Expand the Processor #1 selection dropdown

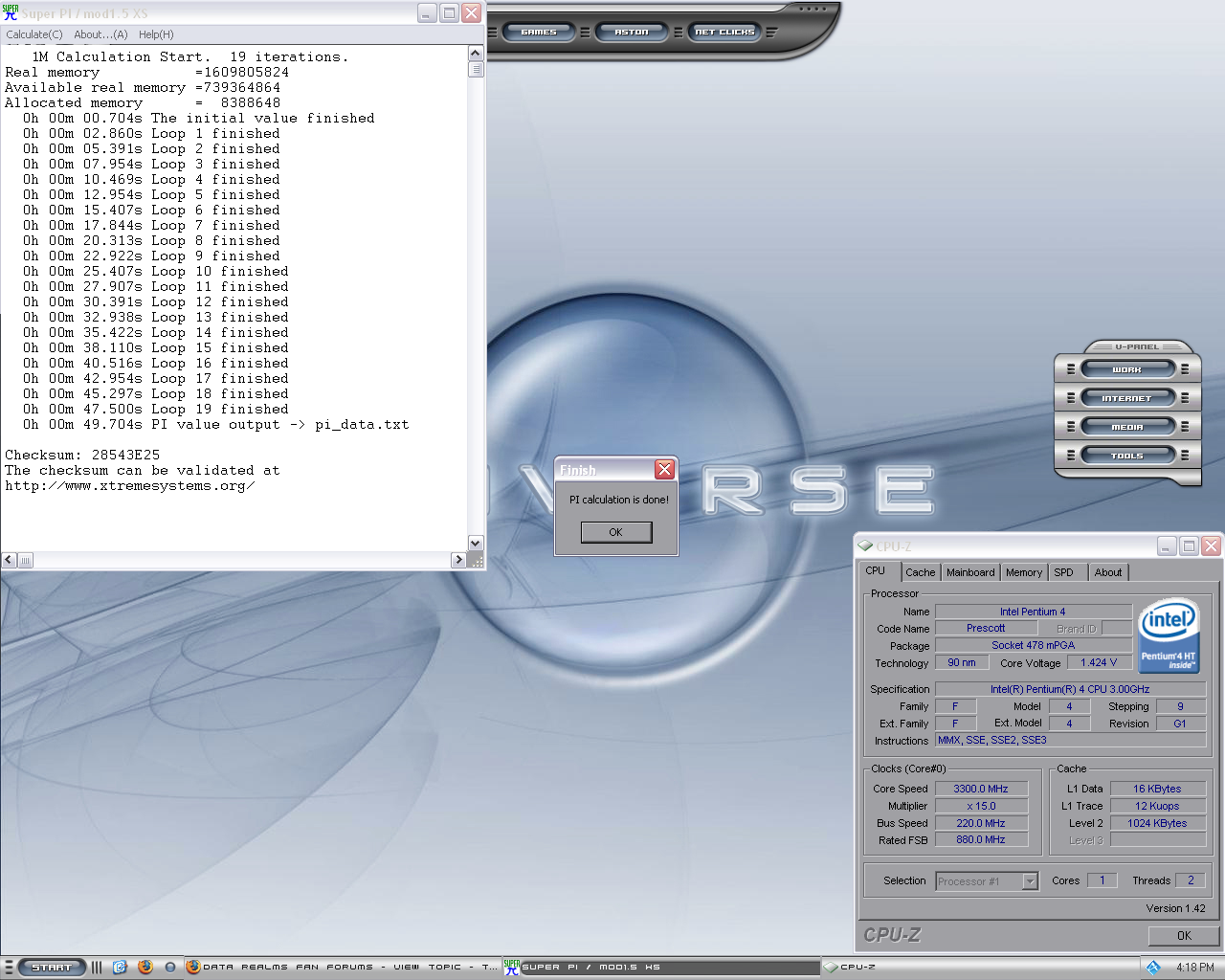click(1030, 881)
